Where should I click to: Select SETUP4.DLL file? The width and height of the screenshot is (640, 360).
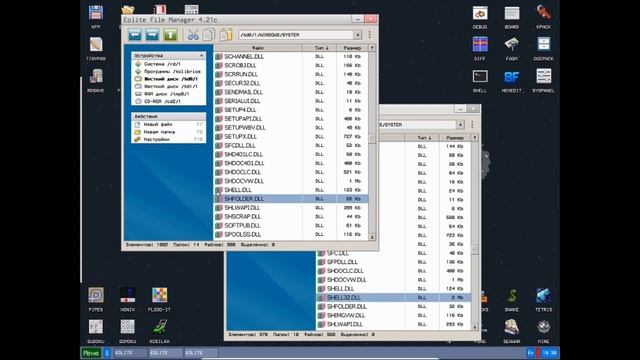(x=291, y=110)
